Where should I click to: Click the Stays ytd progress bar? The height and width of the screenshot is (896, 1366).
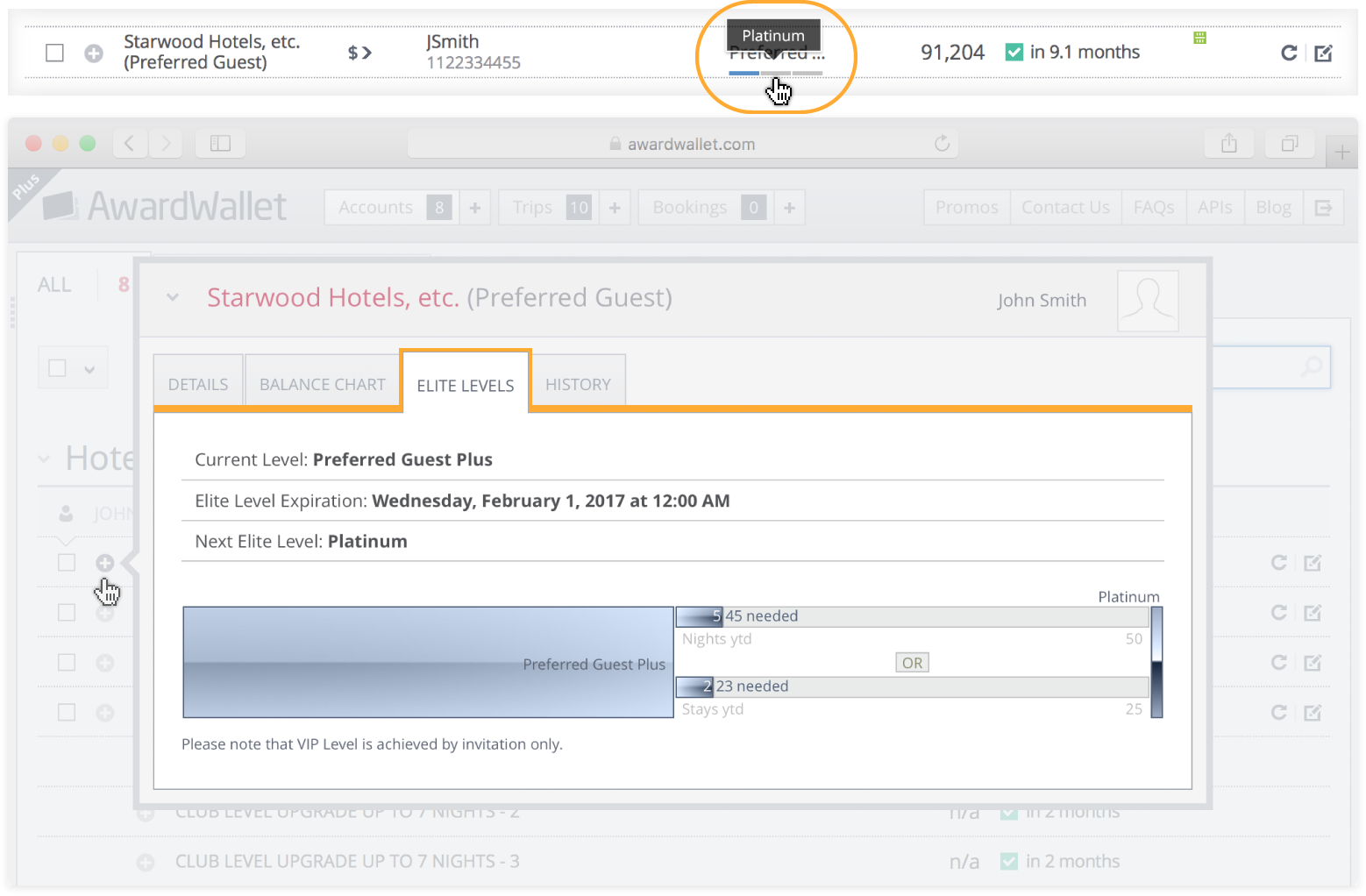[x=913, y=686]
